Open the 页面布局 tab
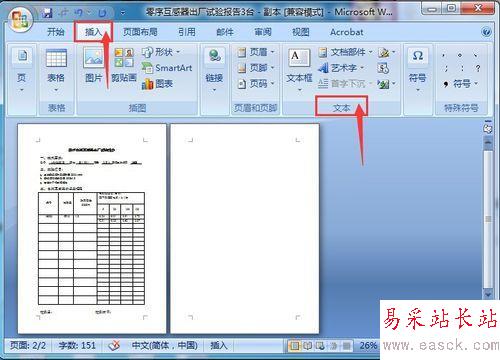The width and height of the screenshot is (500, 360). (140, 32)
